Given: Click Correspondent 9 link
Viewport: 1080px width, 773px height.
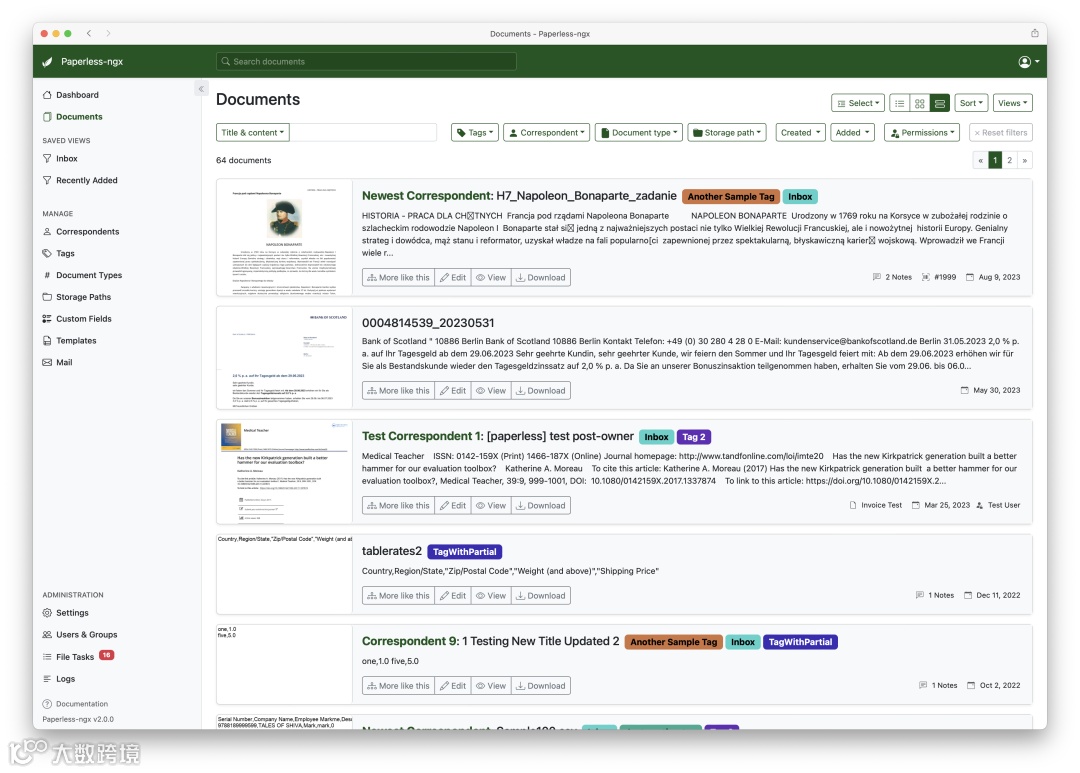Looking at the screenshot, I should (411, 641).
